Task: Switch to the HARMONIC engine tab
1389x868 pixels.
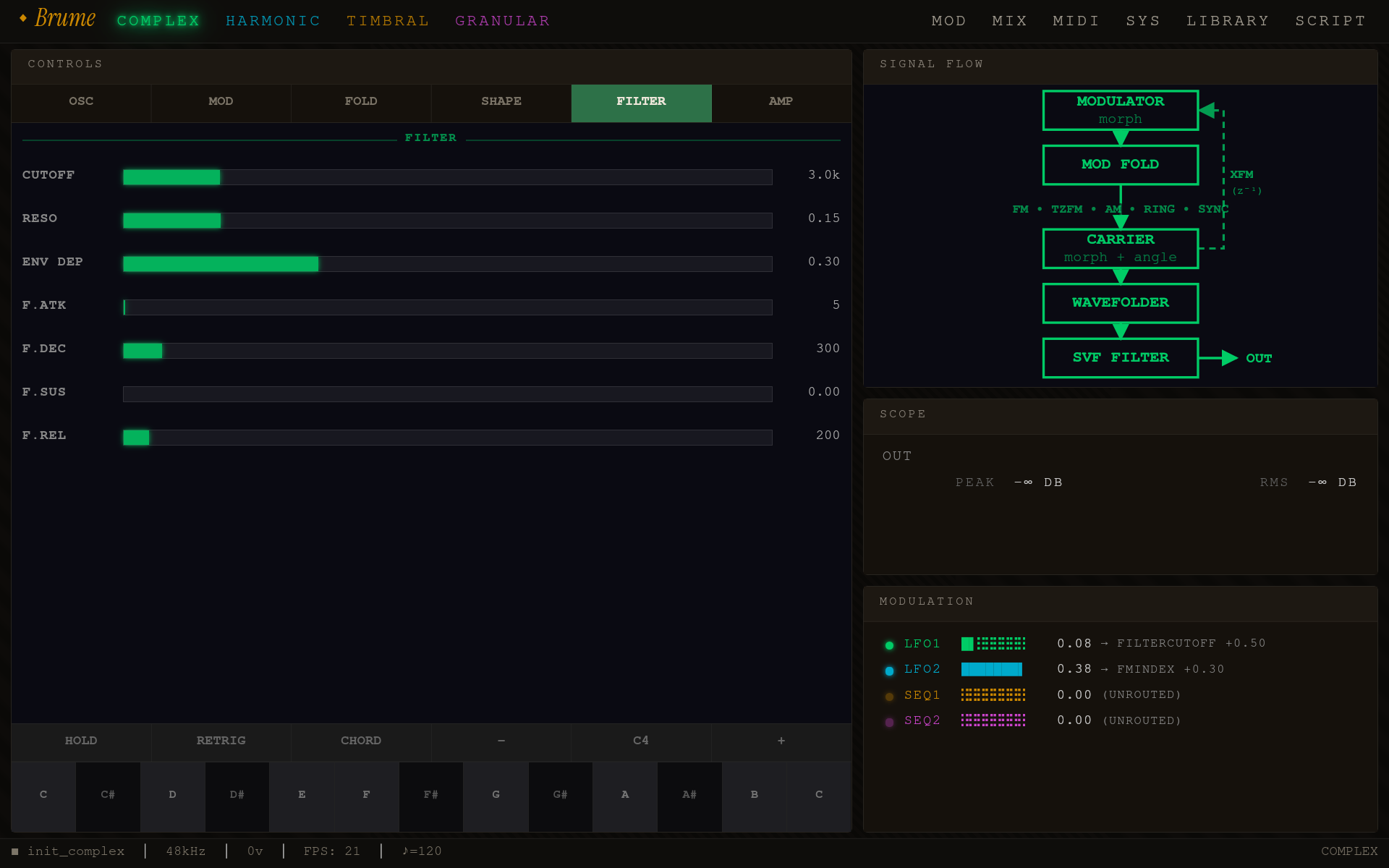Action: coord(273,20)
